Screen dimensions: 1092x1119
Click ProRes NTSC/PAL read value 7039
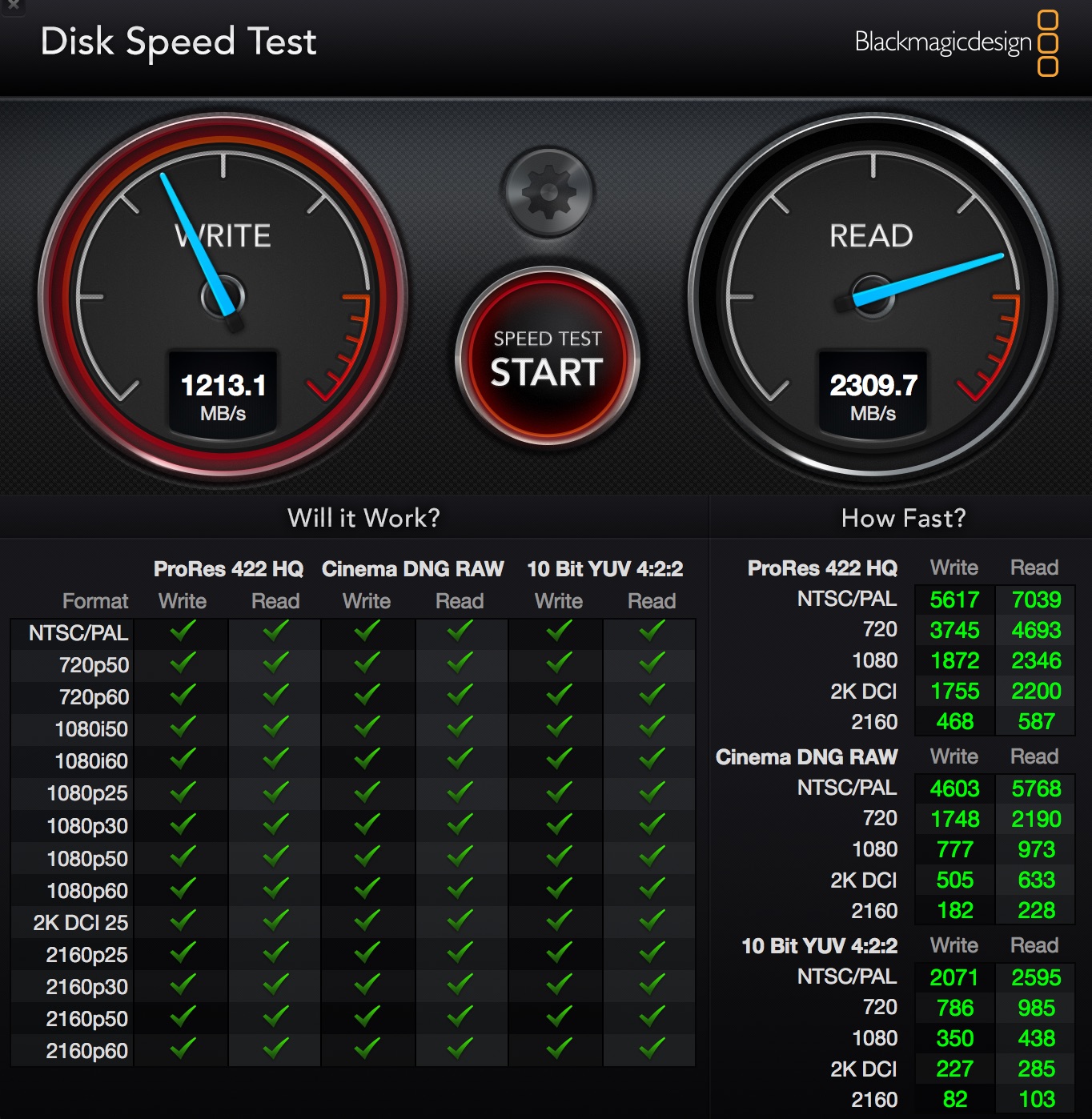pyautogui.click(x=1036, y=600)
